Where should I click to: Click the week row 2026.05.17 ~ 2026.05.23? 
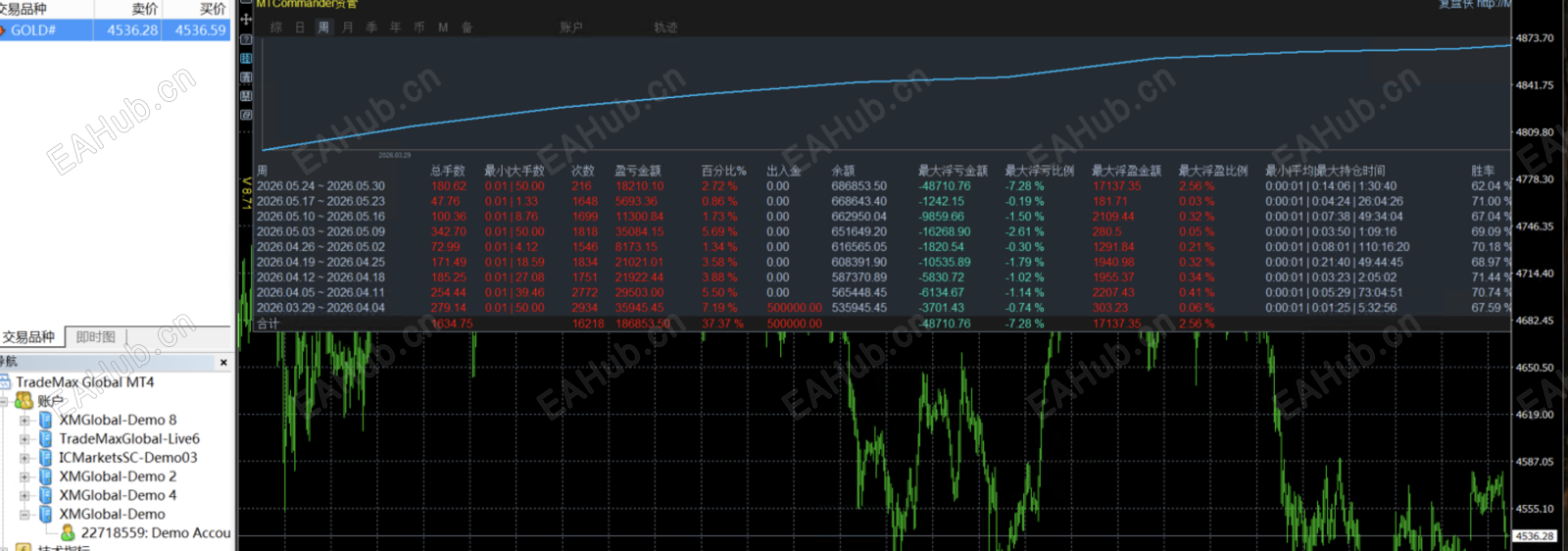882,201
